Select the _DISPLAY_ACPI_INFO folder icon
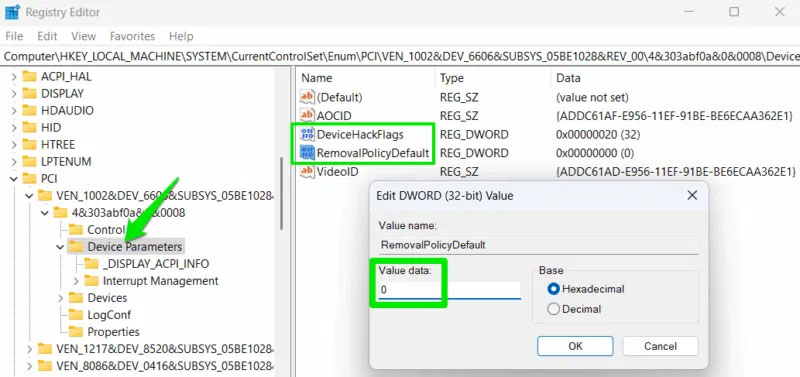 tap(91, 264)
